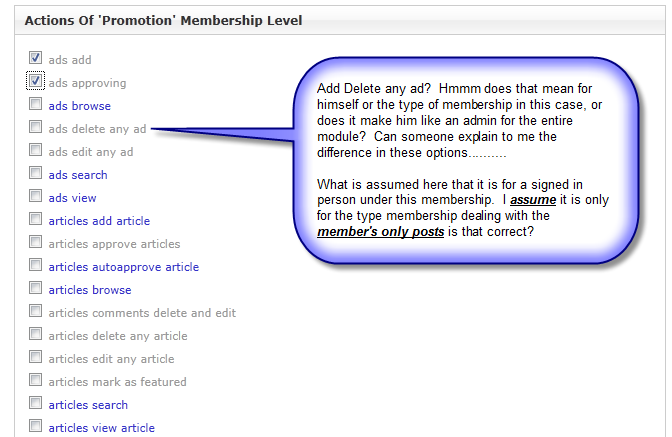Viewport: 672px width, 437px height.
Task: Open the 'articles autoapprove article' link
Action: coord(123,267)
